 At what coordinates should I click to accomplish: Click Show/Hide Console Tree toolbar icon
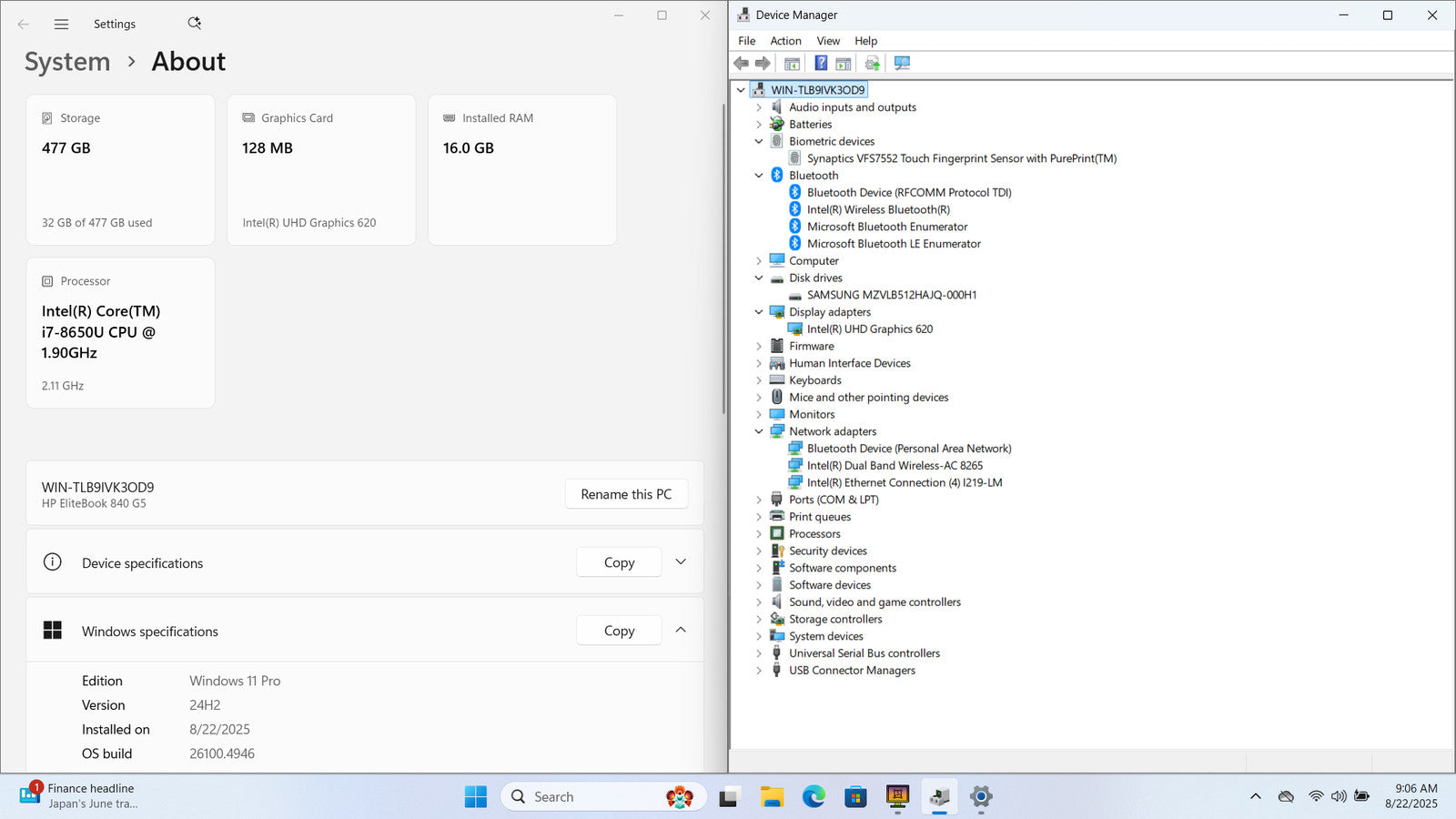click(792, 64)
